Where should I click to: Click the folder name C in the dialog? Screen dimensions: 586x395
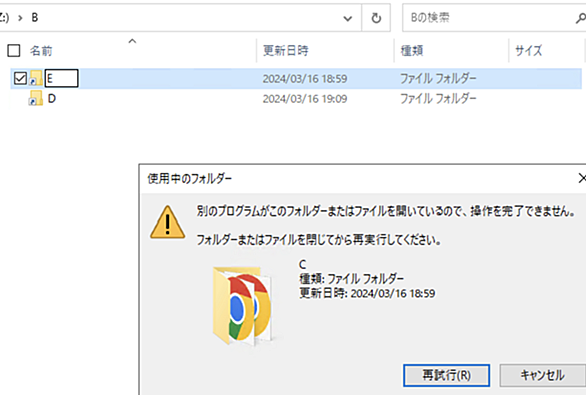pos(302,265)
